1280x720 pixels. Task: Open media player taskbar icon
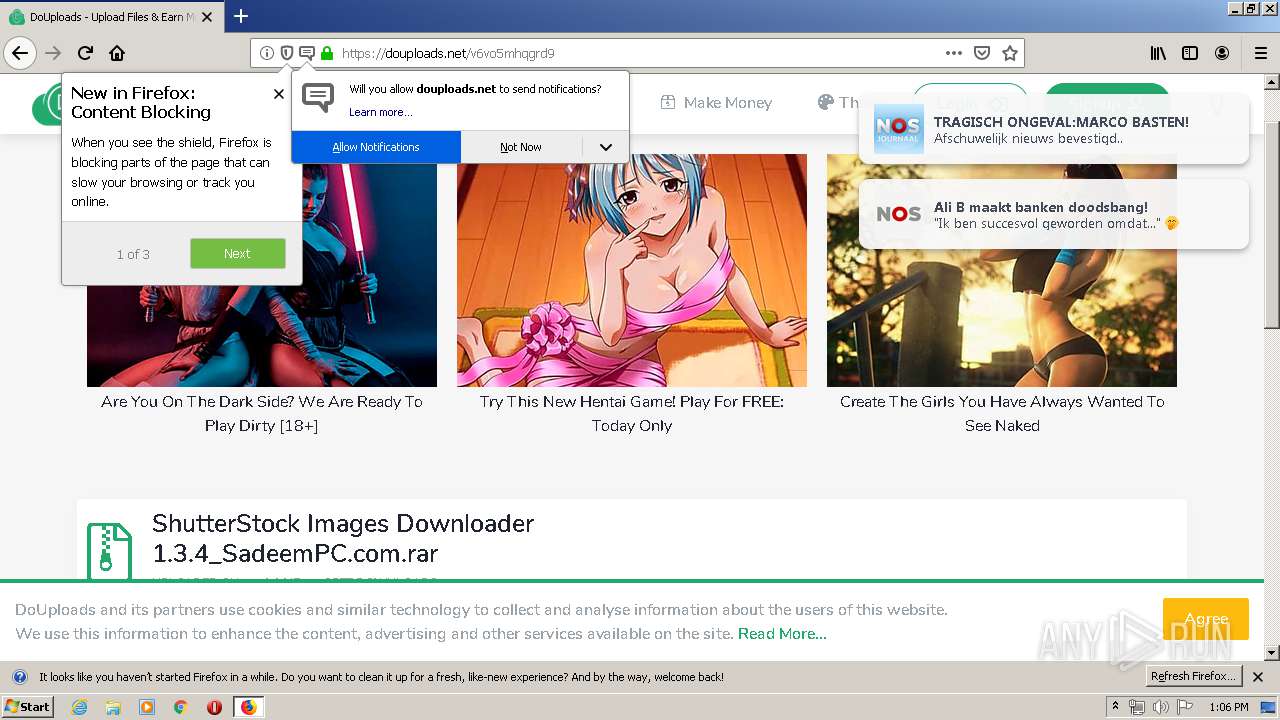pos(147,707)
